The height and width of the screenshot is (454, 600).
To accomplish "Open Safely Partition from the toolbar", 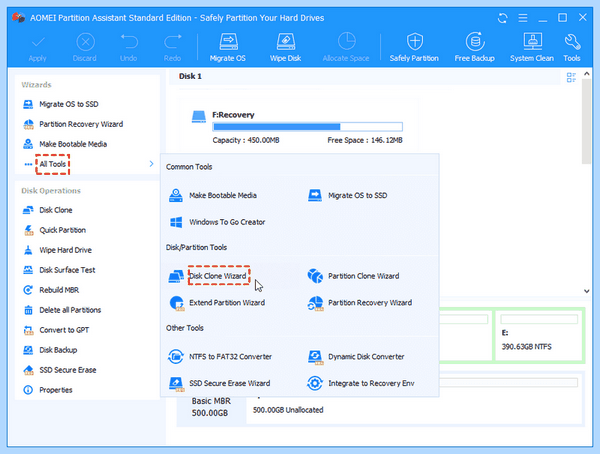I will tap(414, 47).
